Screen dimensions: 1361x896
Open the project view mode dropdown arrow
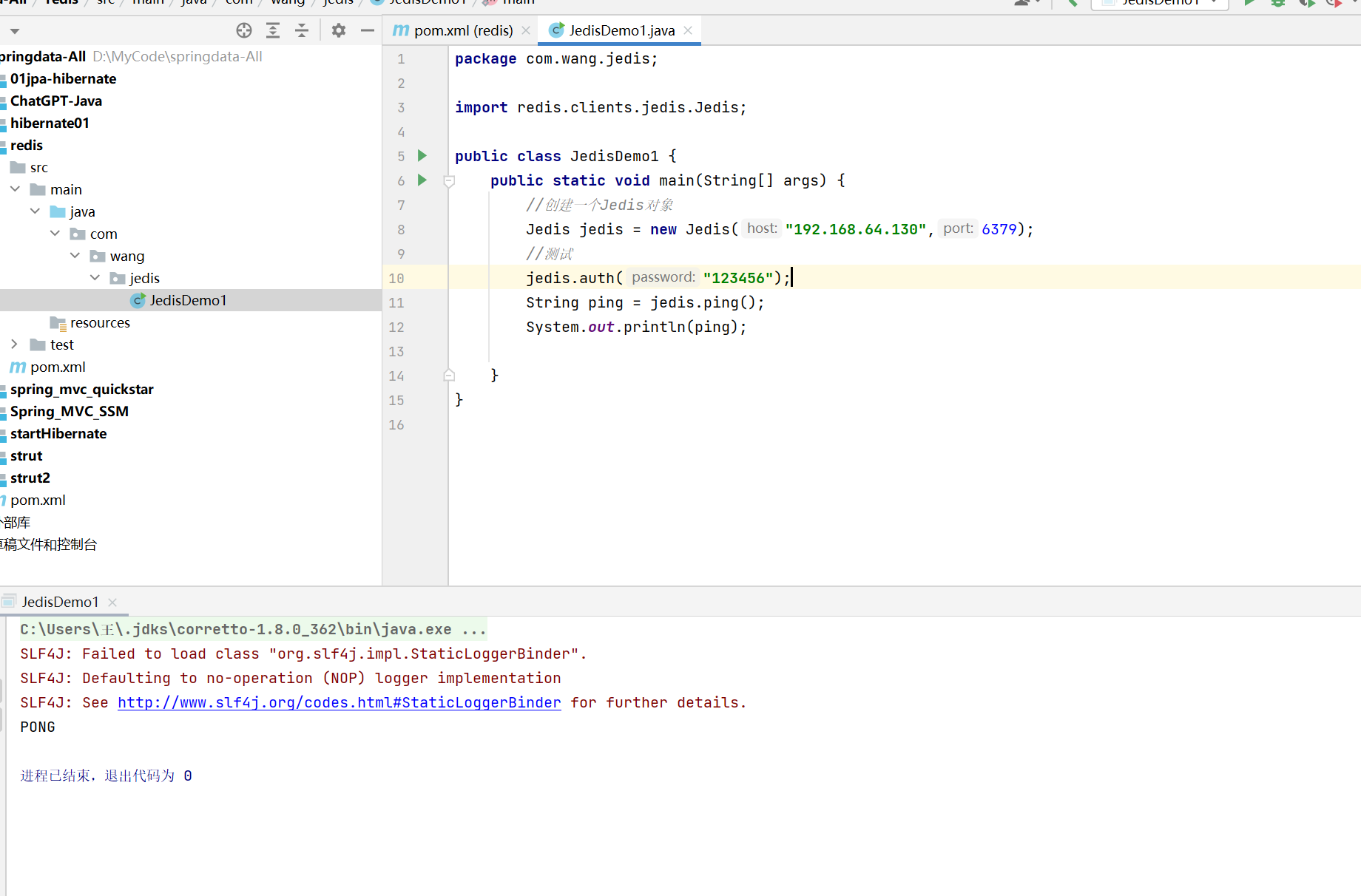(15, 31)
